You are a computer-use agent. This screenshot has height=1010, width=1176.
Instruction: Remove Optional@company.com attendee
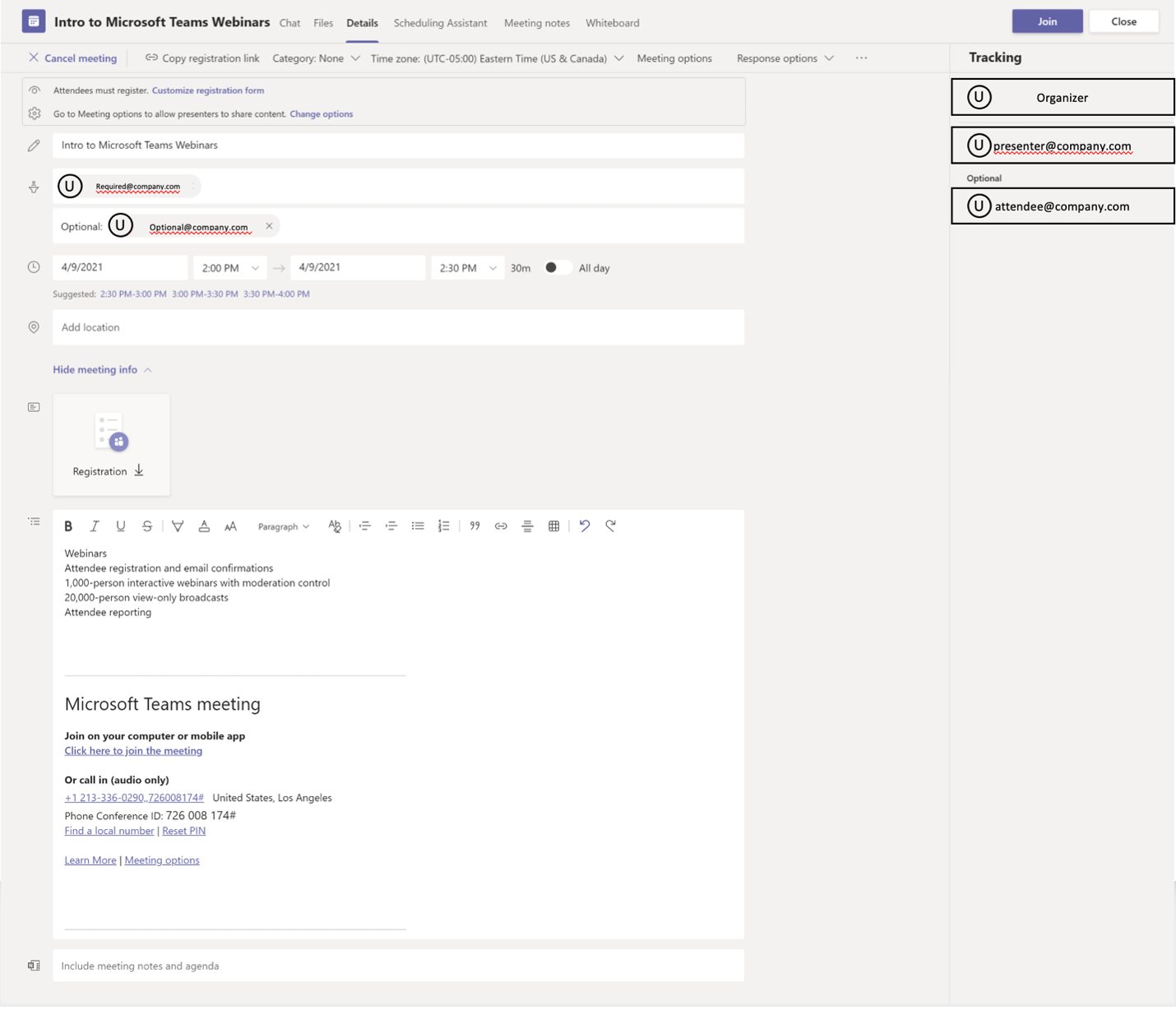[269, 226]
